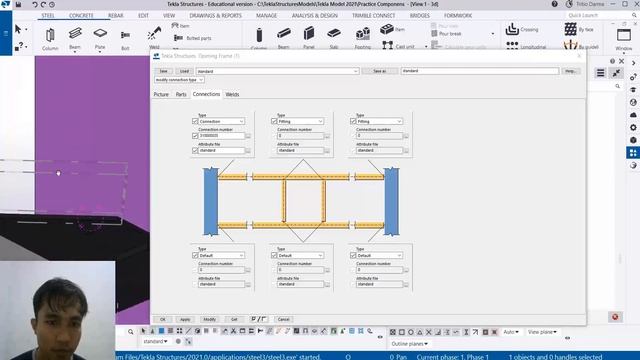
Task: Toggle the first Attribute file checkbox top-left group
Action: pos(195,151)
